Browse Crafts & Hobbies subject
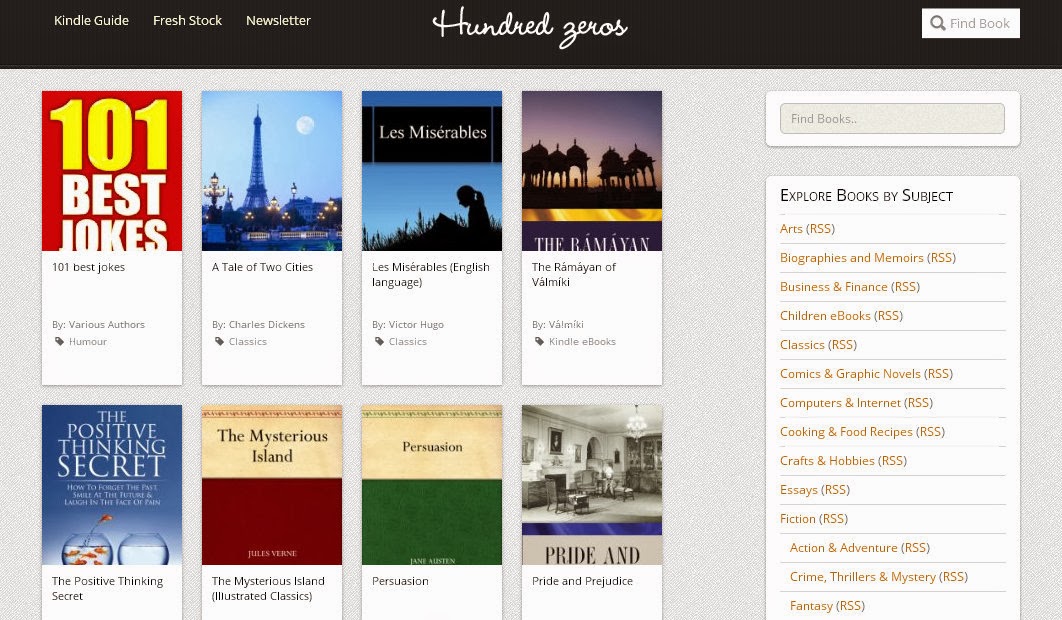 tap(827, 461)
